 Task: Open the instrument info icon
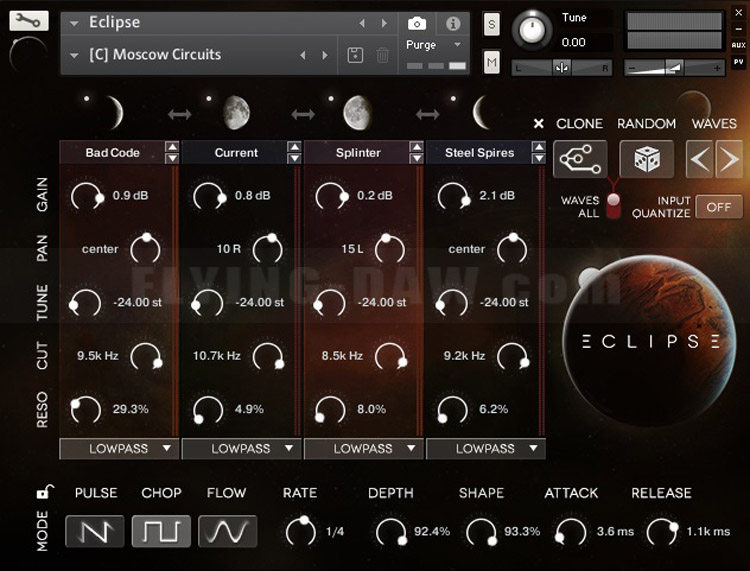pyautogui.click(x=452, y=23)
